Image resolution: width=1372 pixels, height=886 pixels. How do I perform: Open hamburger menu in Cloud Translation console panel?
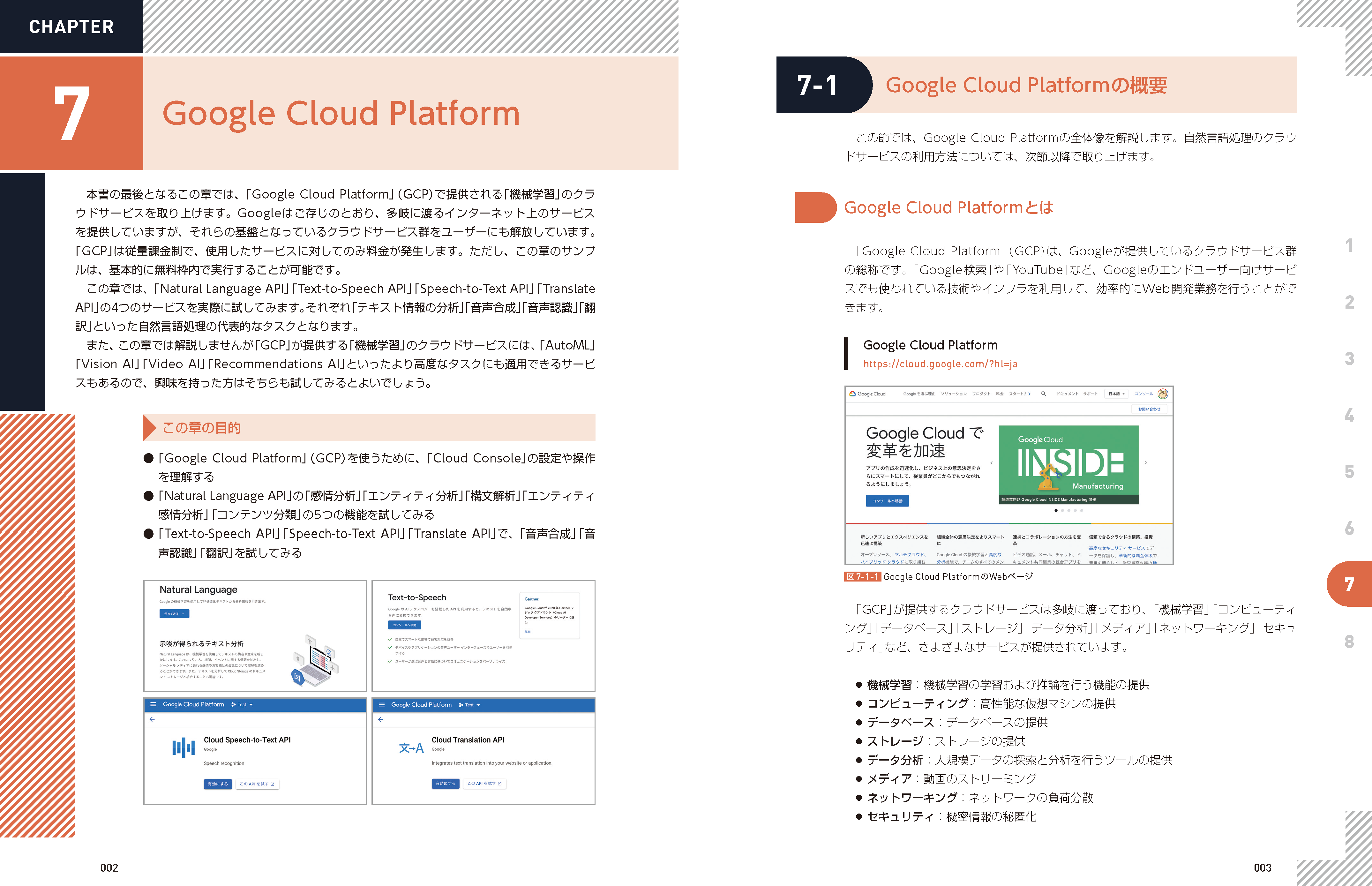point(381,705)
